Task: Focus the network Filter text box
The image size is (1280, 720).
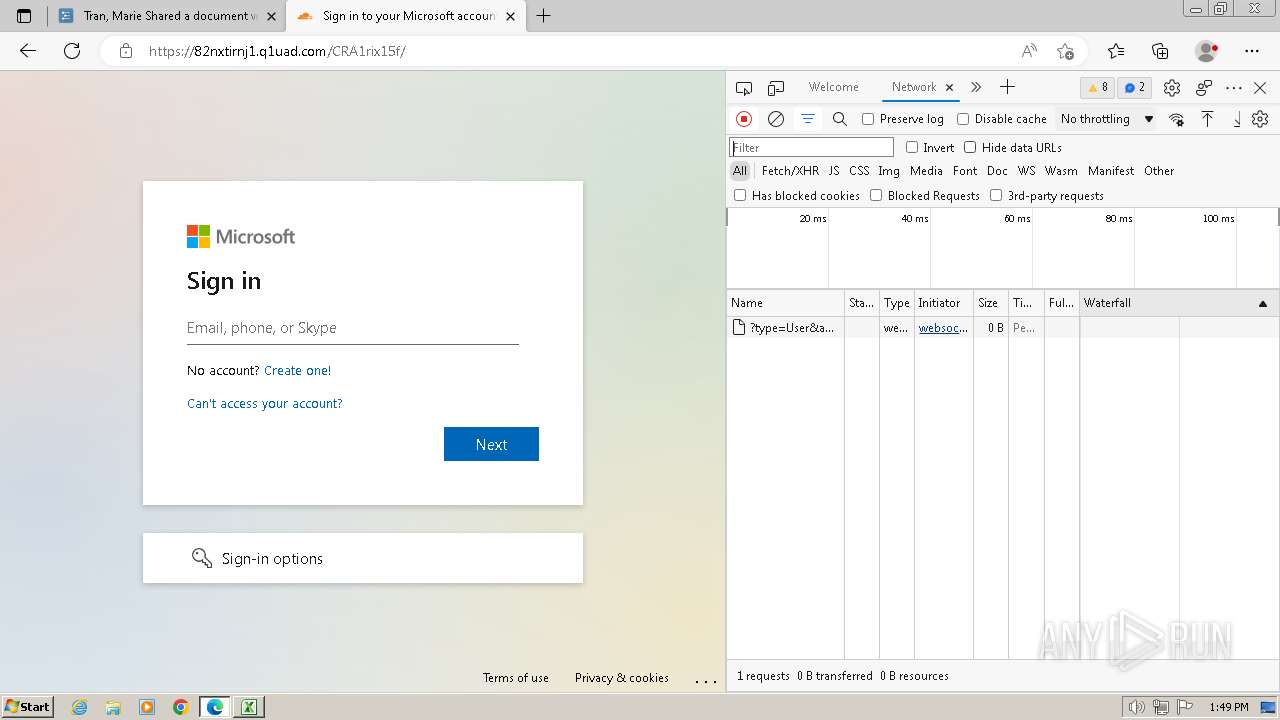Action: point(811,147)
